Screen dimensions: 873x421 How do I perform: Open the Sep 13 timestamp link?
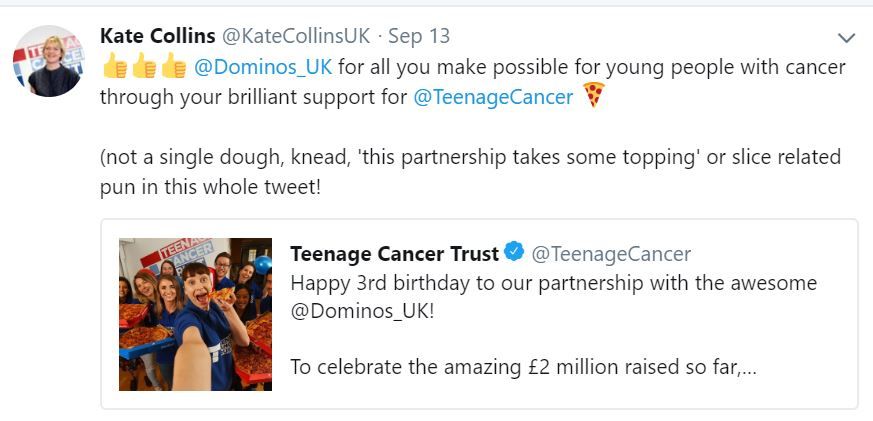419,36
